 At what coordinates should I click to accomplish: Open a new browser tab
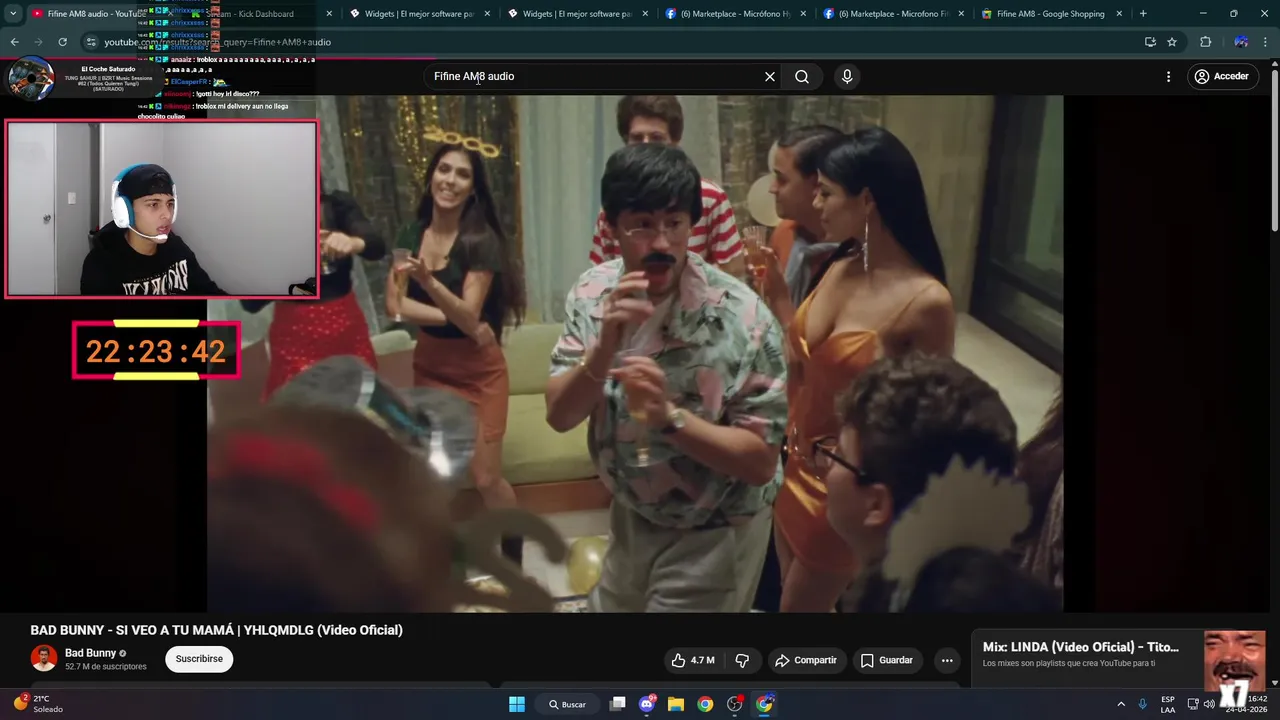pyautogui.click(x=1143, y=14)
